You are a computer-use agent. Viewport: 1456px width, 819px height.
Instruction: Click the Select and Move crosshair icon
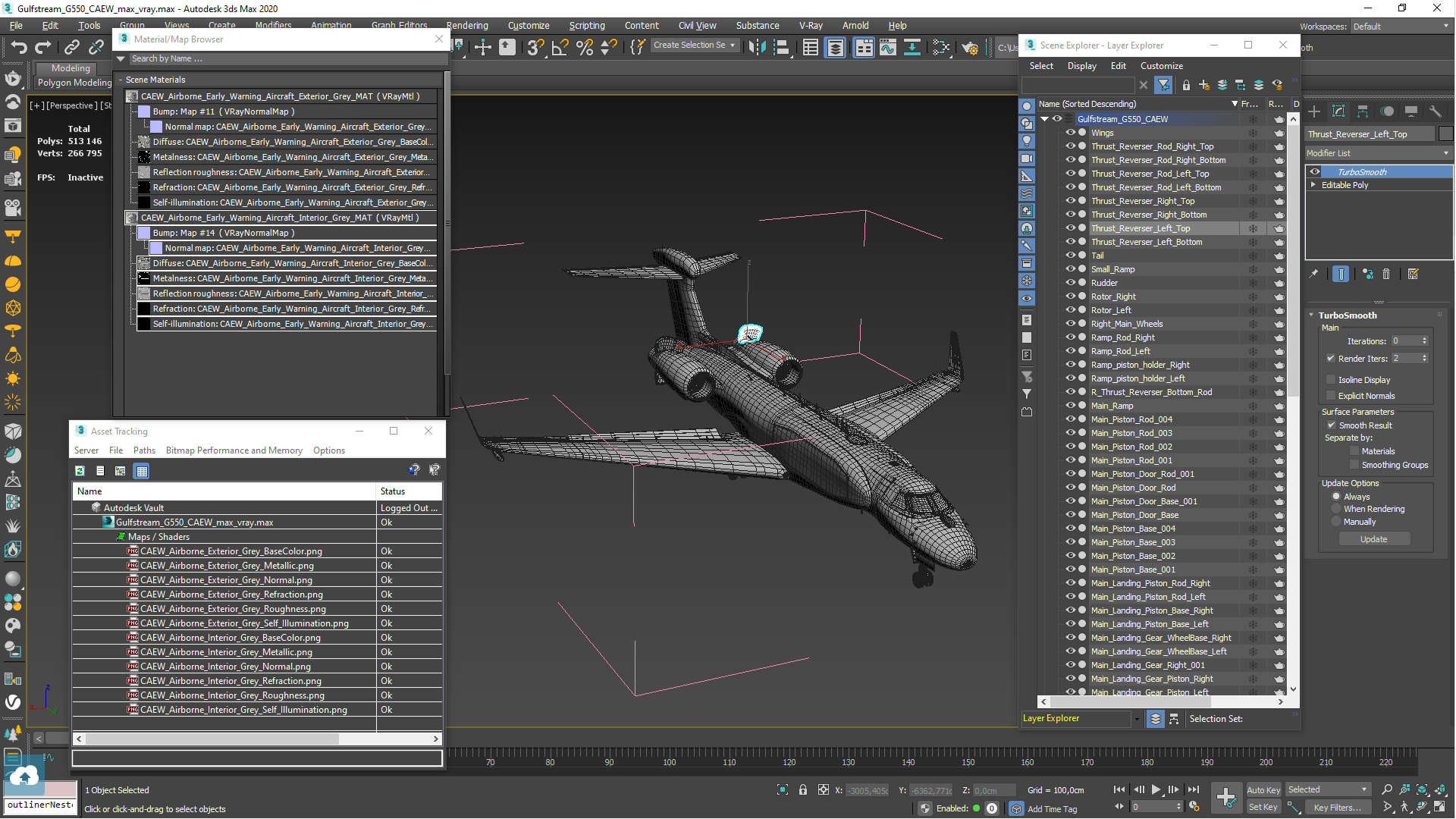coord(483,48)
